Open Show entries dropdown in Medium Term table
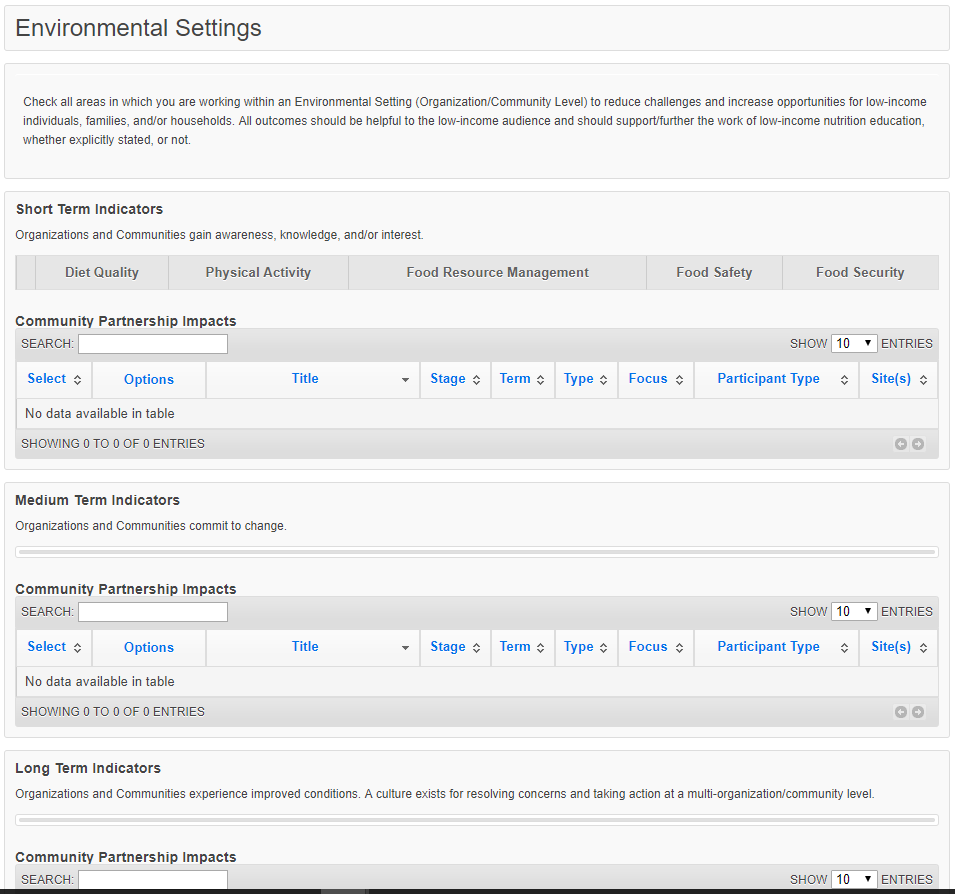Screen dimensions: 955x894 click(x=854, y=611)
